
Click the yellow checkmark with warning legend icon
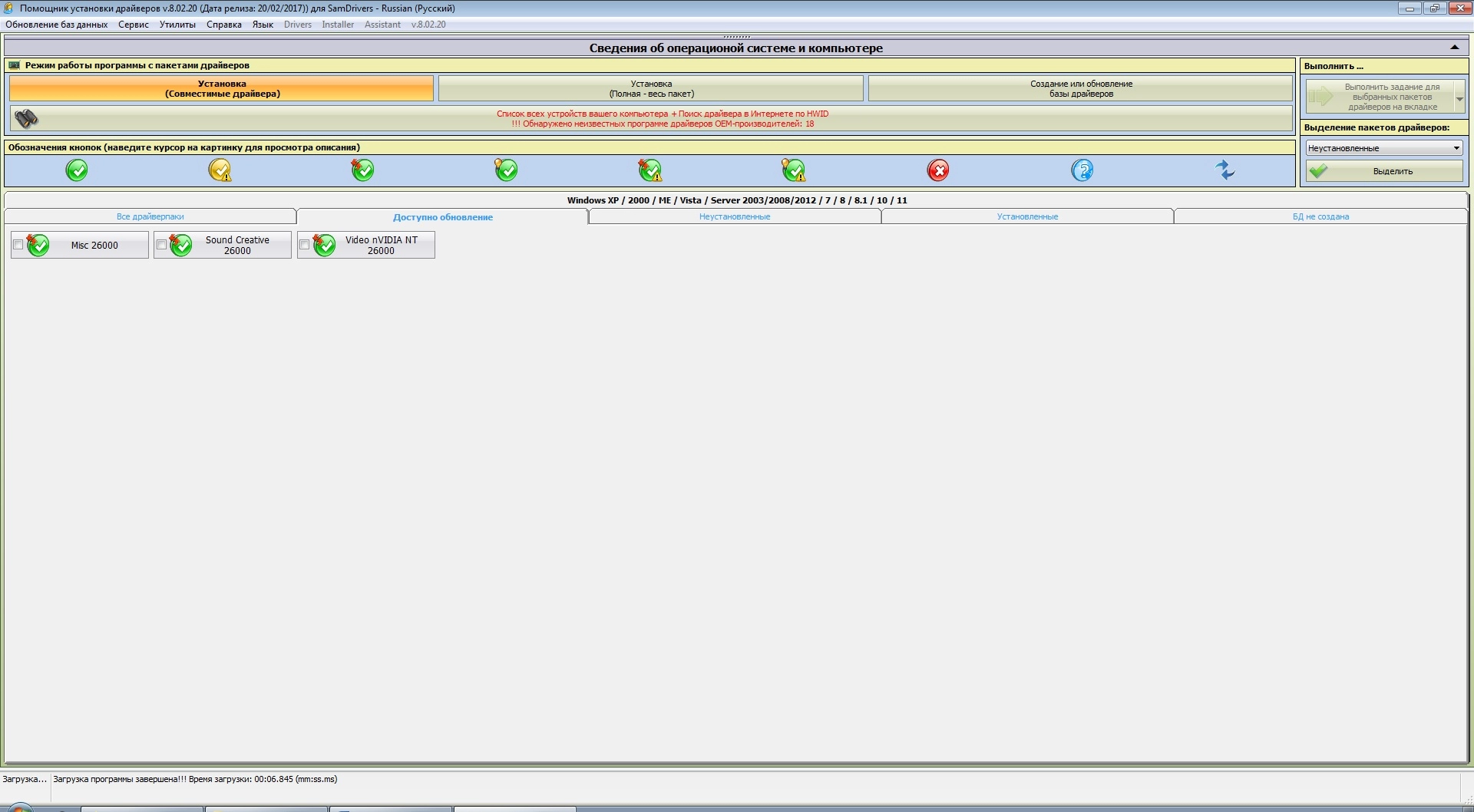pyautogui.click(x=220, y=170)
